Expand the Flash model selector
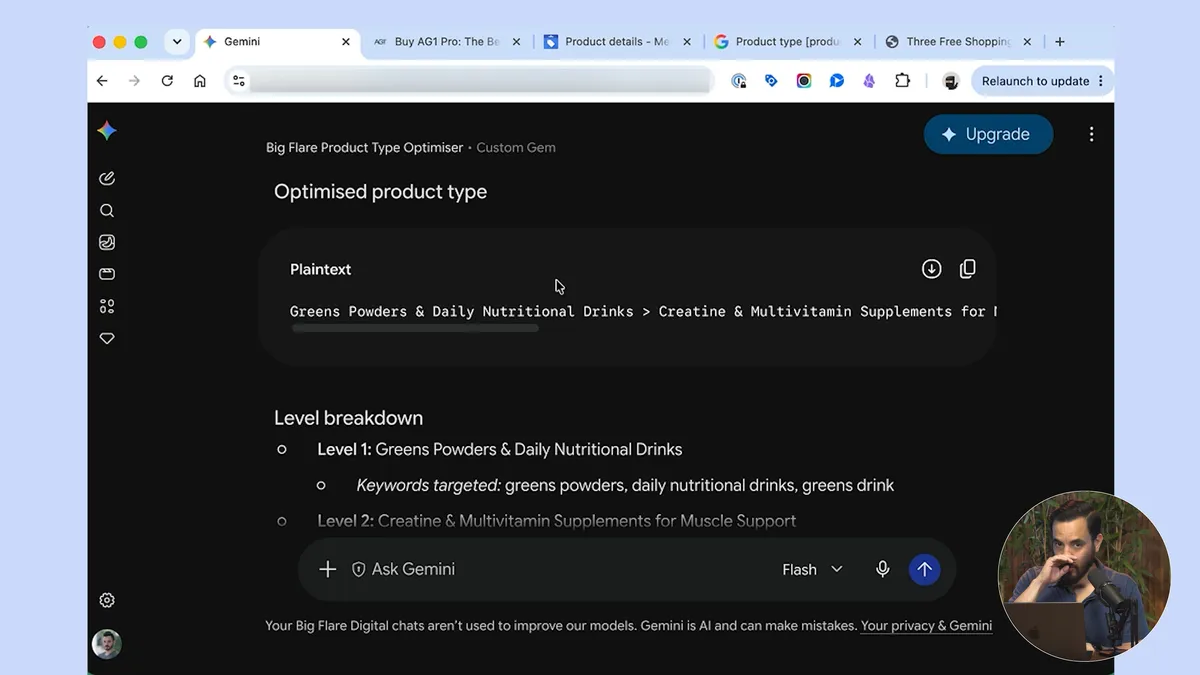Image resolution: width=1200 pixels, height=675 pixels. [x=812, y=569]
